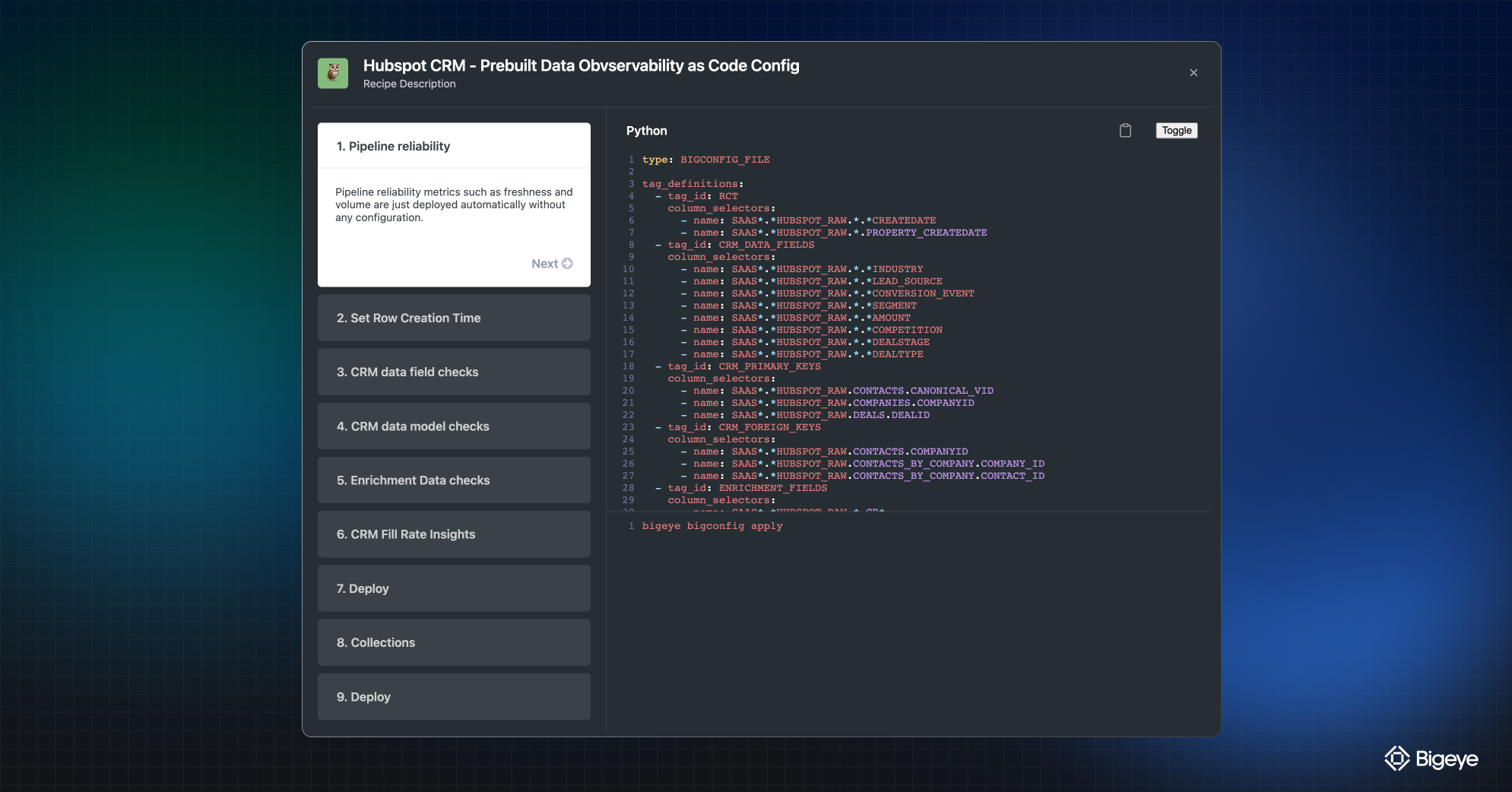This screenshot has width=1512, height=792.
Task: Click the *COMPETITION selector line
Action: (x=811, y=330)
